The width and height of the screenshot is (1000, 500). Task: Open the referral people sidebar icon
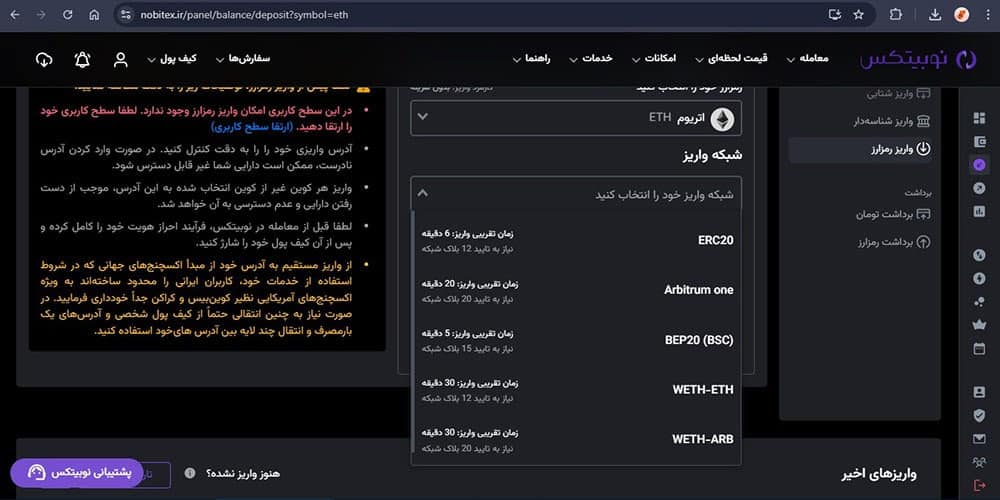pos(979,462)
